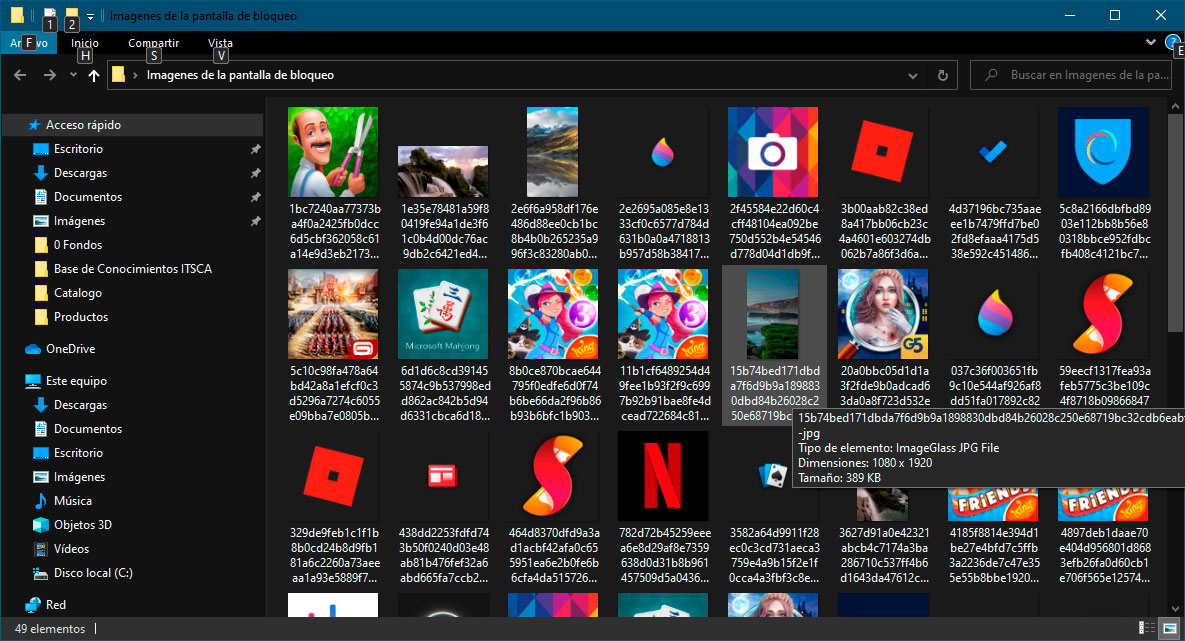Click the Up one level arrow
The image size is (1185, 641).
(93, 75)
